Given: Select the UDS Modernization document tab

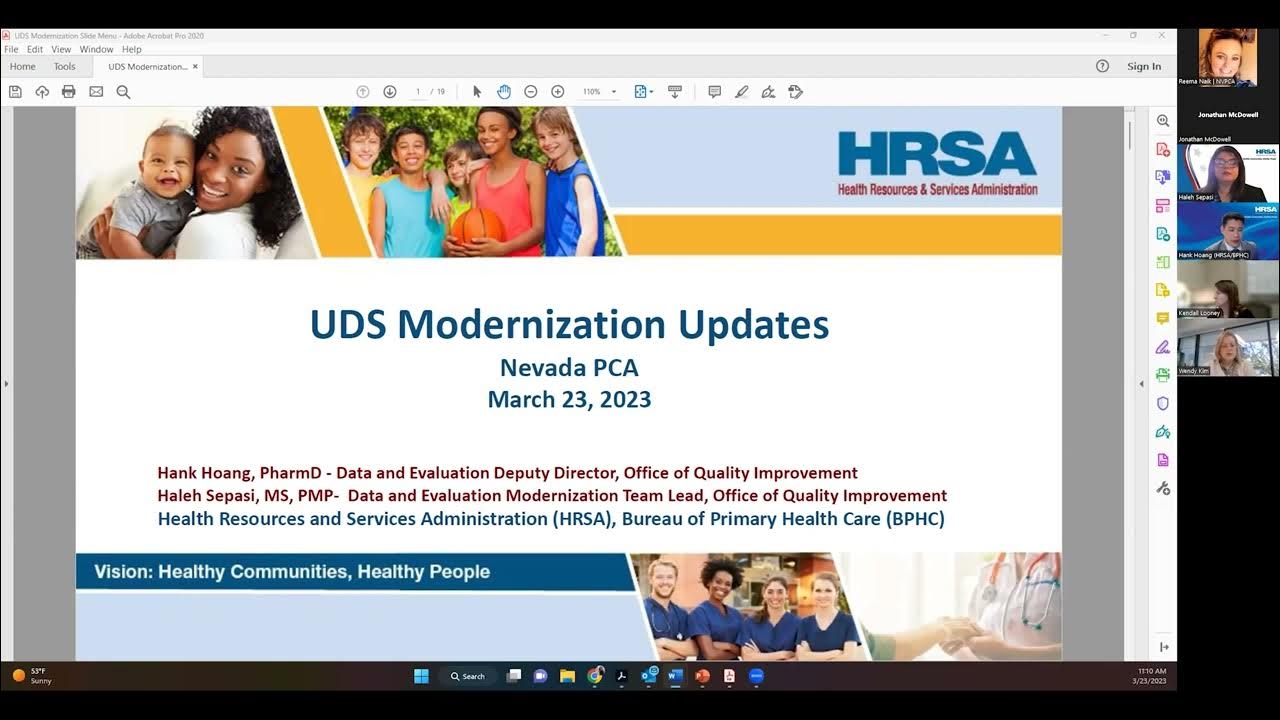Looking at the screenshot, I should (x=147, y=67).
